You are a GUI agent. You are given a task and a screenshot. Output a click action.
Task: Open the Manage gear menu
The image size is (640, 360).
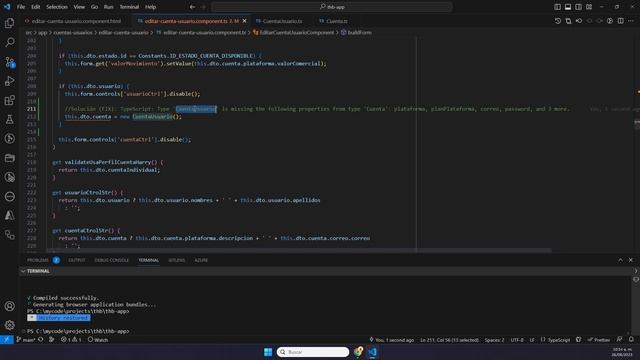[x=9, y=325]
